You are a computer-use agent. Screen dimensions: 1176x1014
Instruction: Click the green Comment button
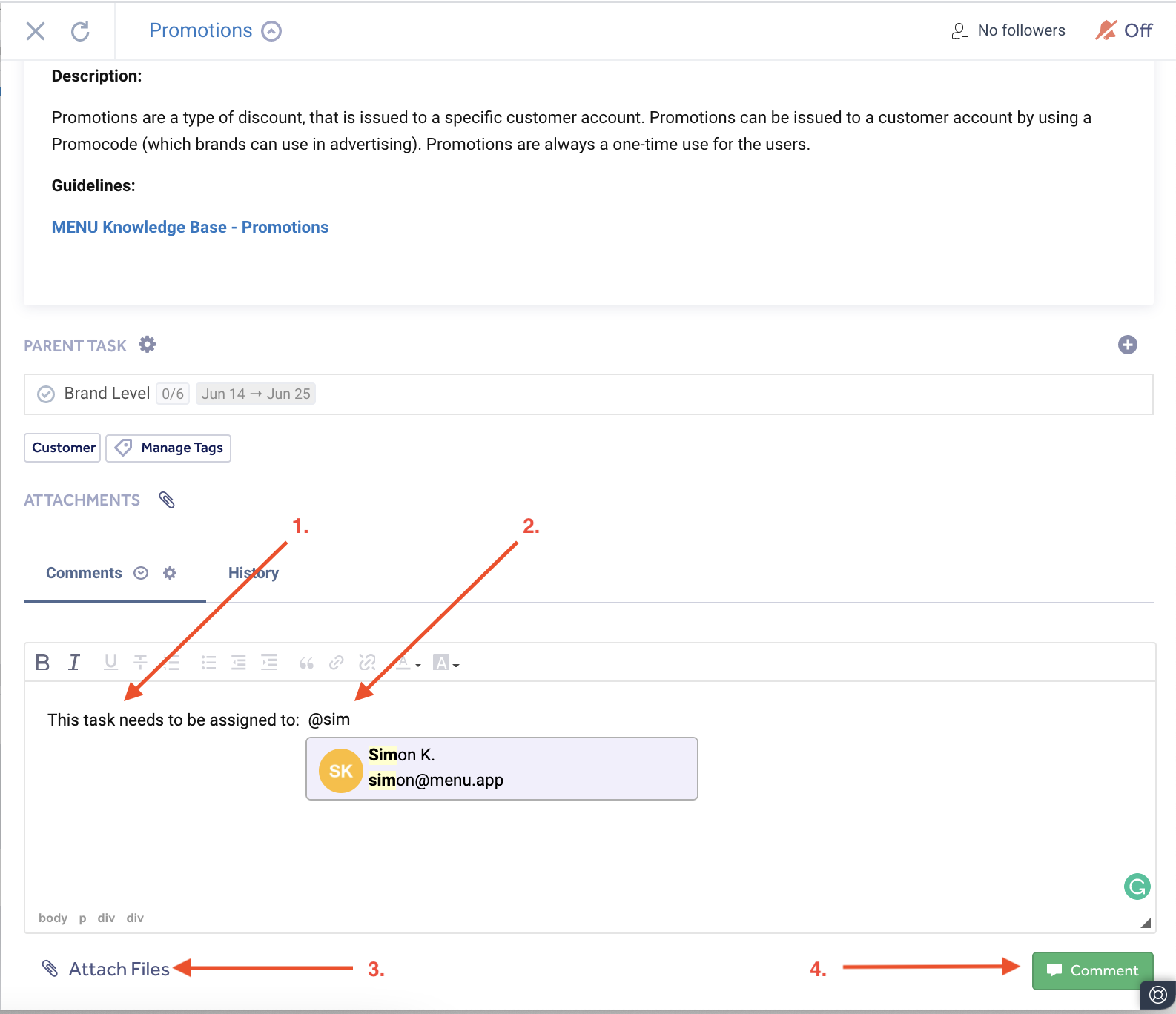point(1092,970)
